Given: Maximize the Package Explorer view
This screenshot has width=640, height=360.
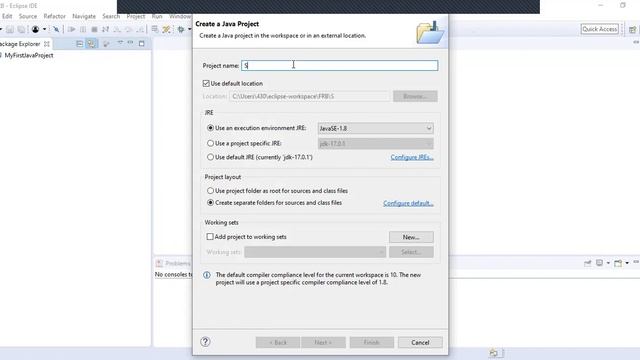Looking at the screenshot, I should click(142, 43).
